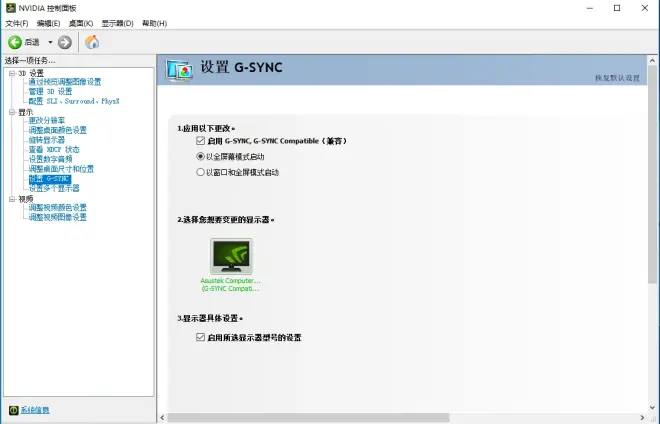Toggle 启用所选显示器型号的设置 checkbox
660x424 pixels.
click(201, 338)
